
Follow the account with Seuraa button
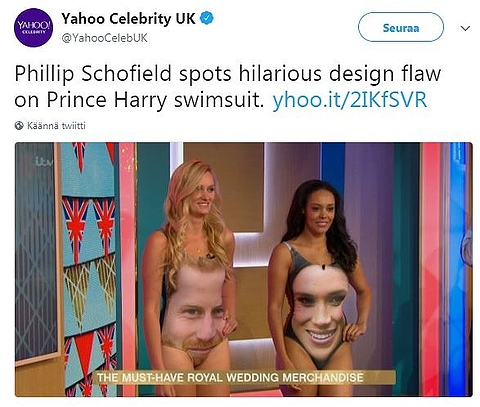click(401, 27)
